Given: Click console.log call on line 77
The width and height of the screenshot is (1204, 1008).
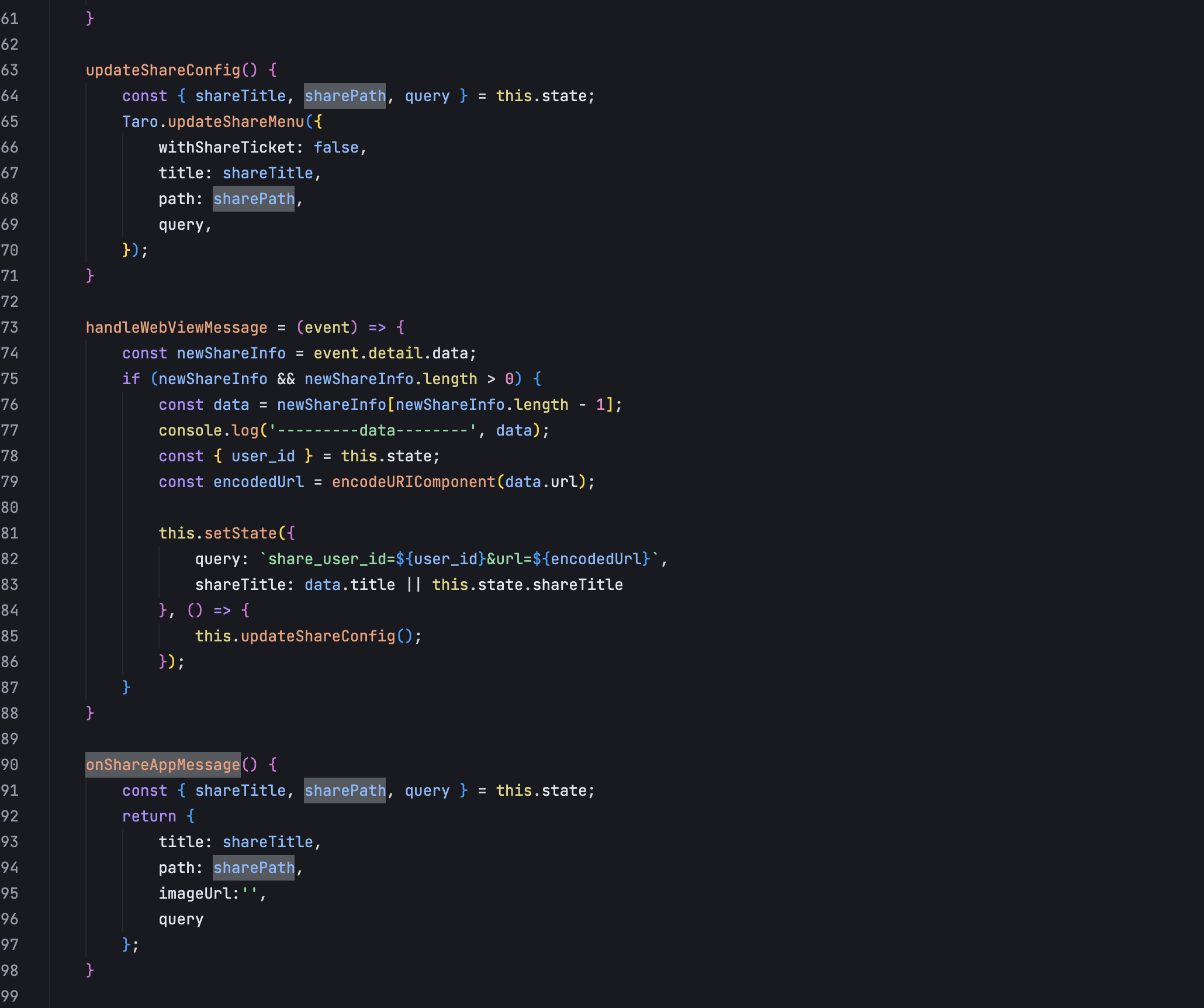Looking at the screenshot, I should pos(209,430).
